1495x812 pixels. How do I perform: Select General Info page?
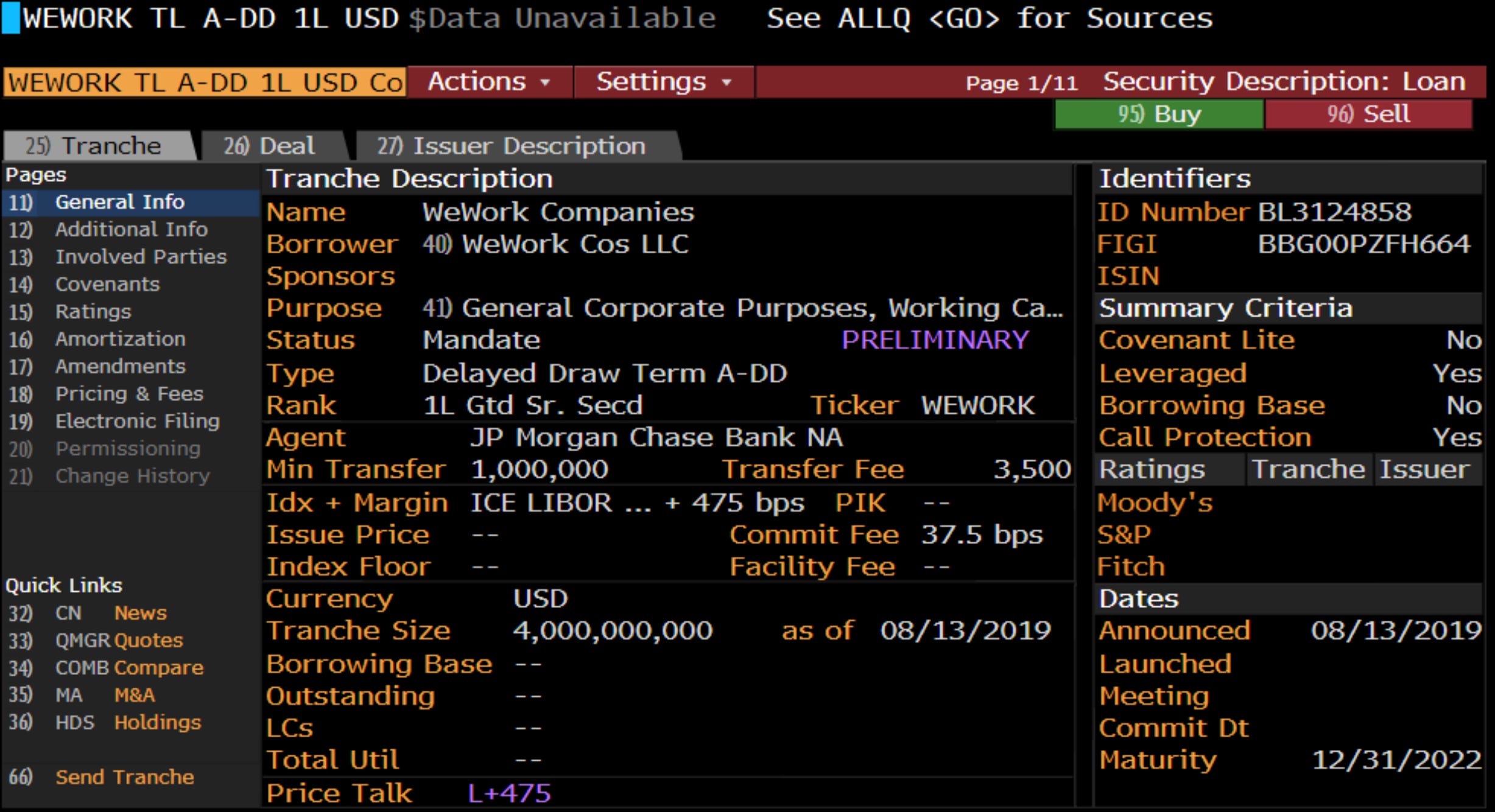pos(131,202)
